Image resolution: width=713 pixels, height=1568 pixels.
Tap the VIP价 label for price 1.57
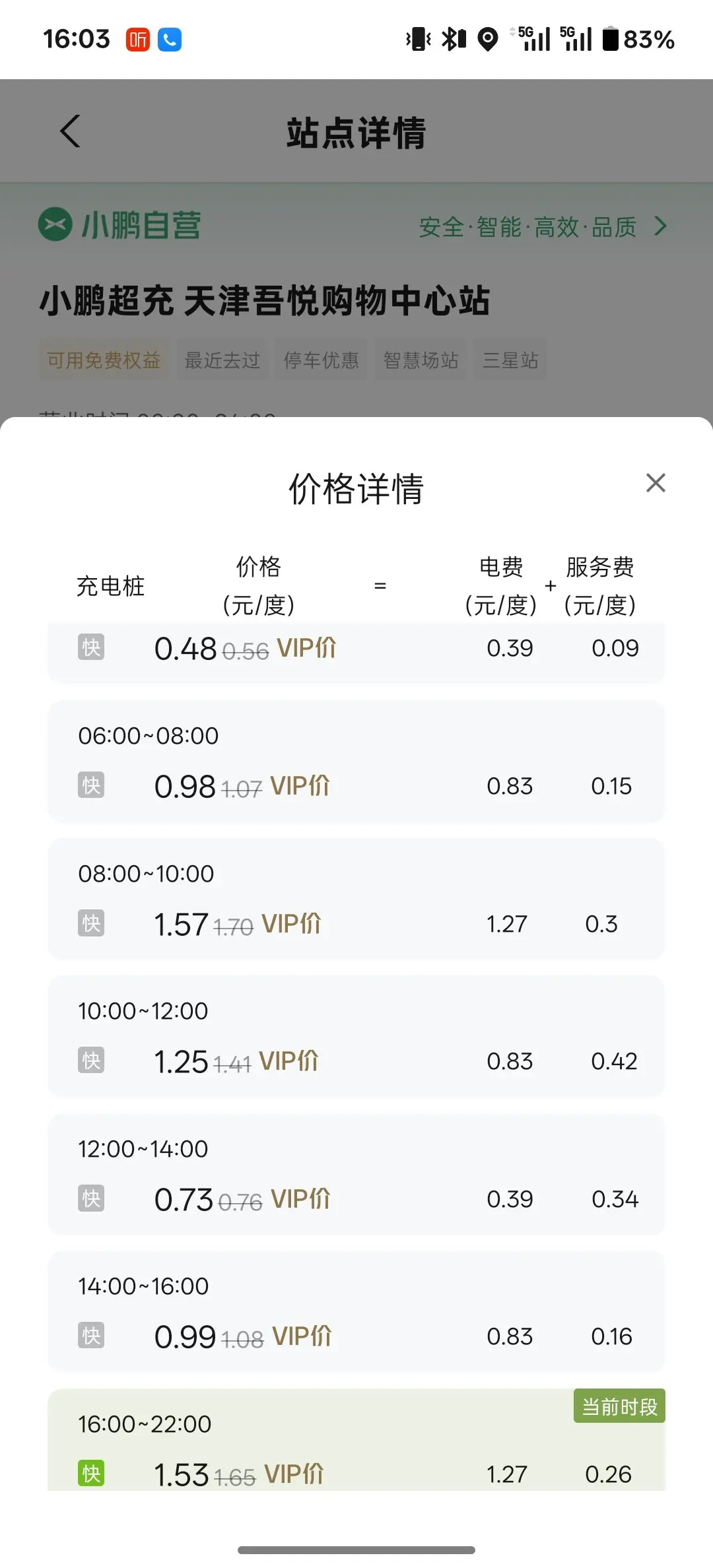click(291, 924)
